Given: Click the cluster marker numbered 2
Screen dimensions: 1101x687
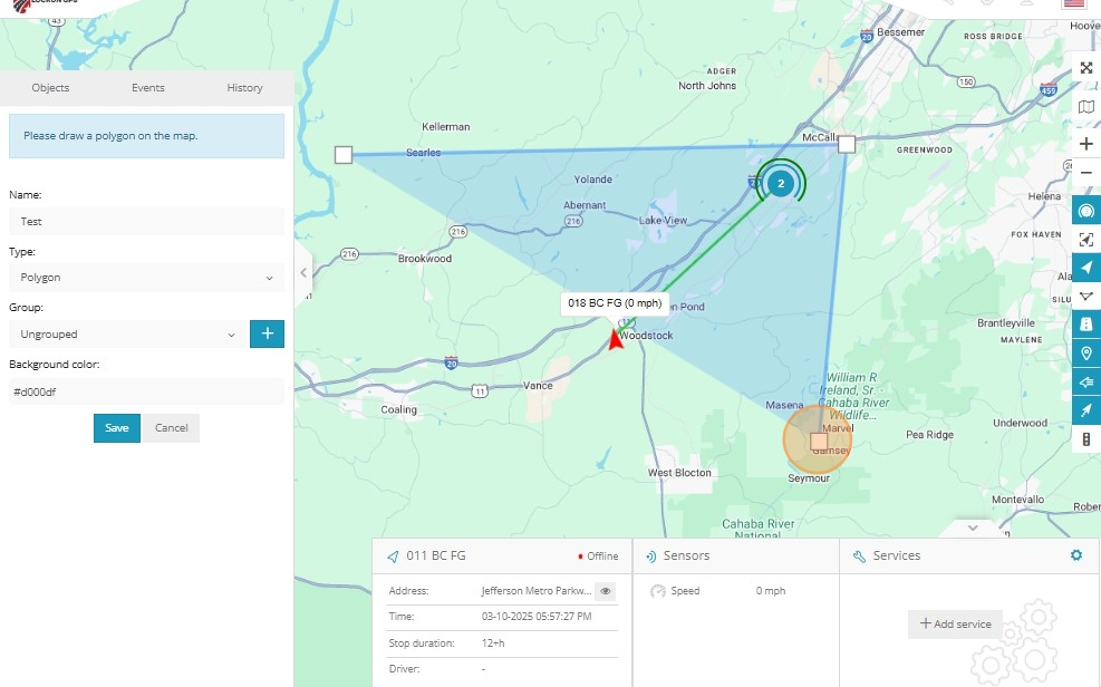Looking at the screenshot, I should pos(780,183).
